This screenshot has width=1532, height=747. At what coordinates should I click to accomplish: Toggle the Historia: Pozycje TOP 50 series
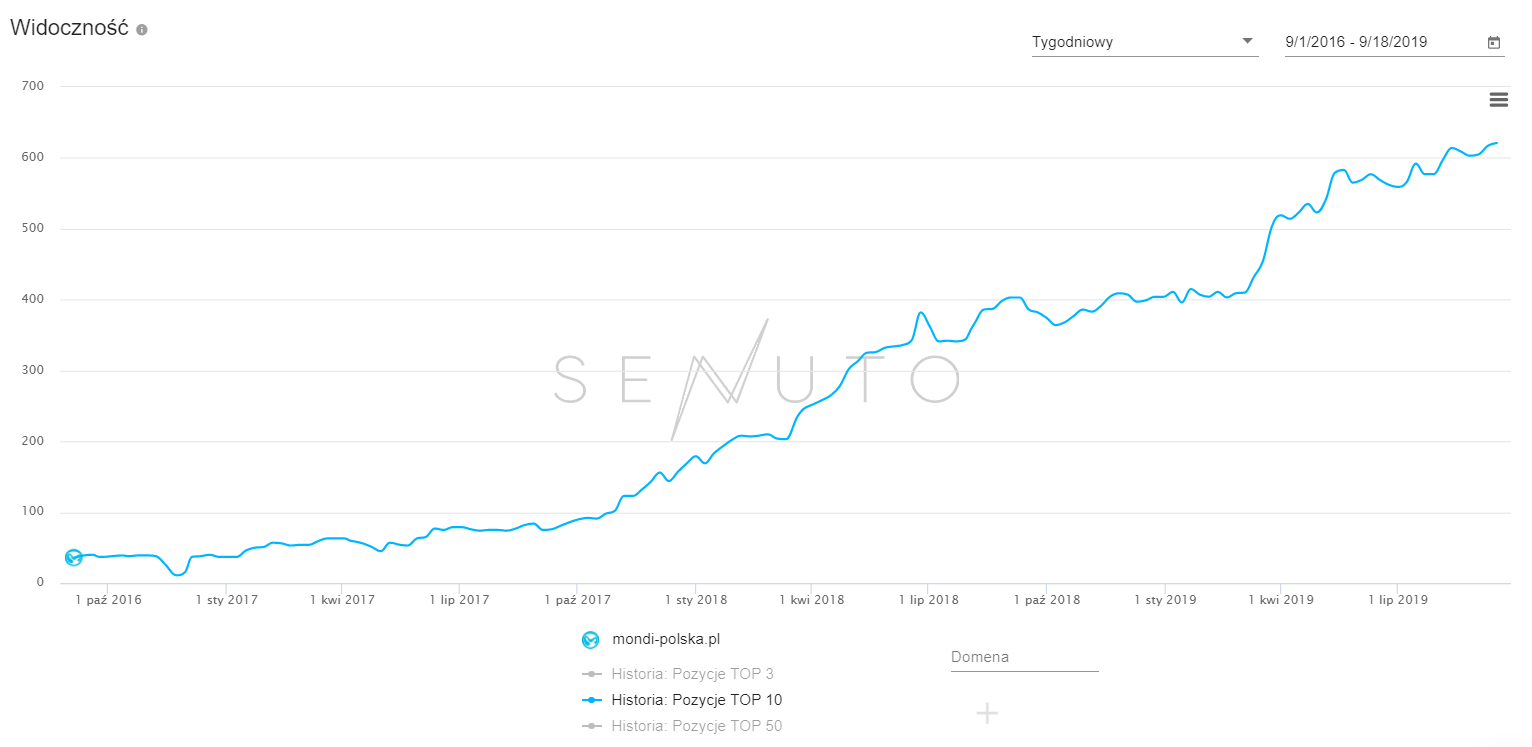[696, 726]
